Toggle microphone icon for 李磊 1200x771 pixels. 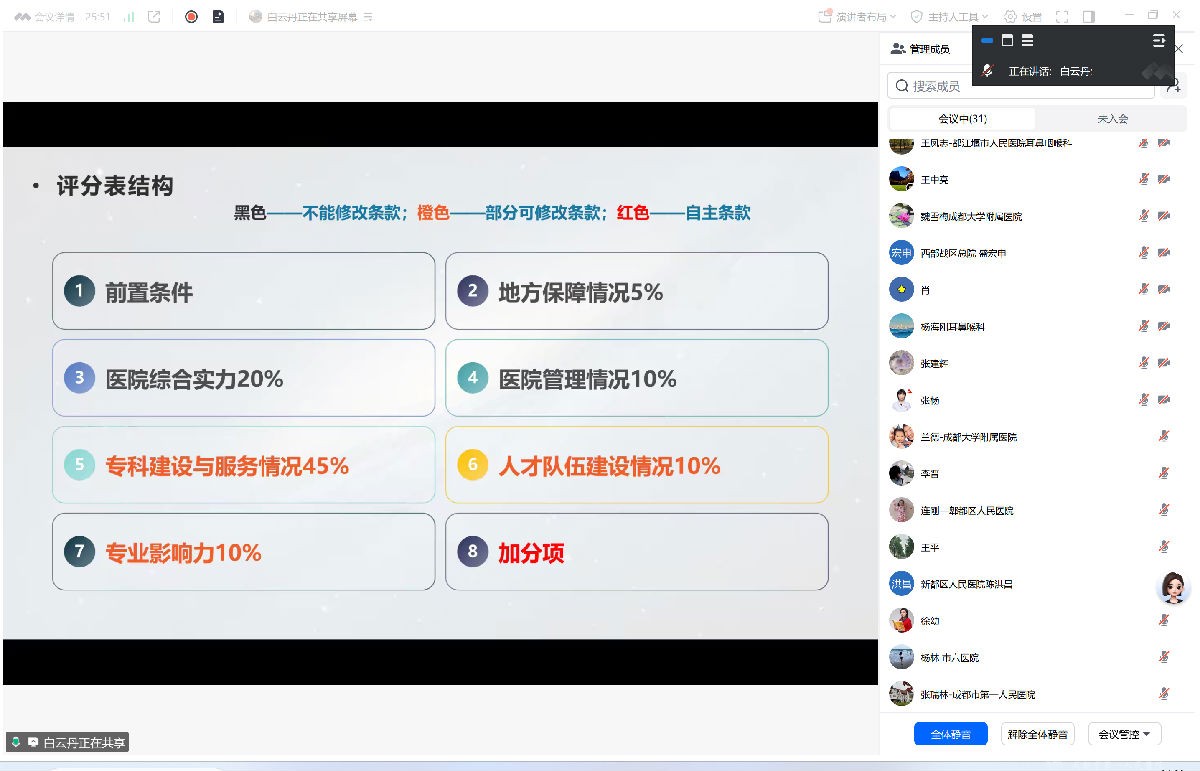[1164, 473]
